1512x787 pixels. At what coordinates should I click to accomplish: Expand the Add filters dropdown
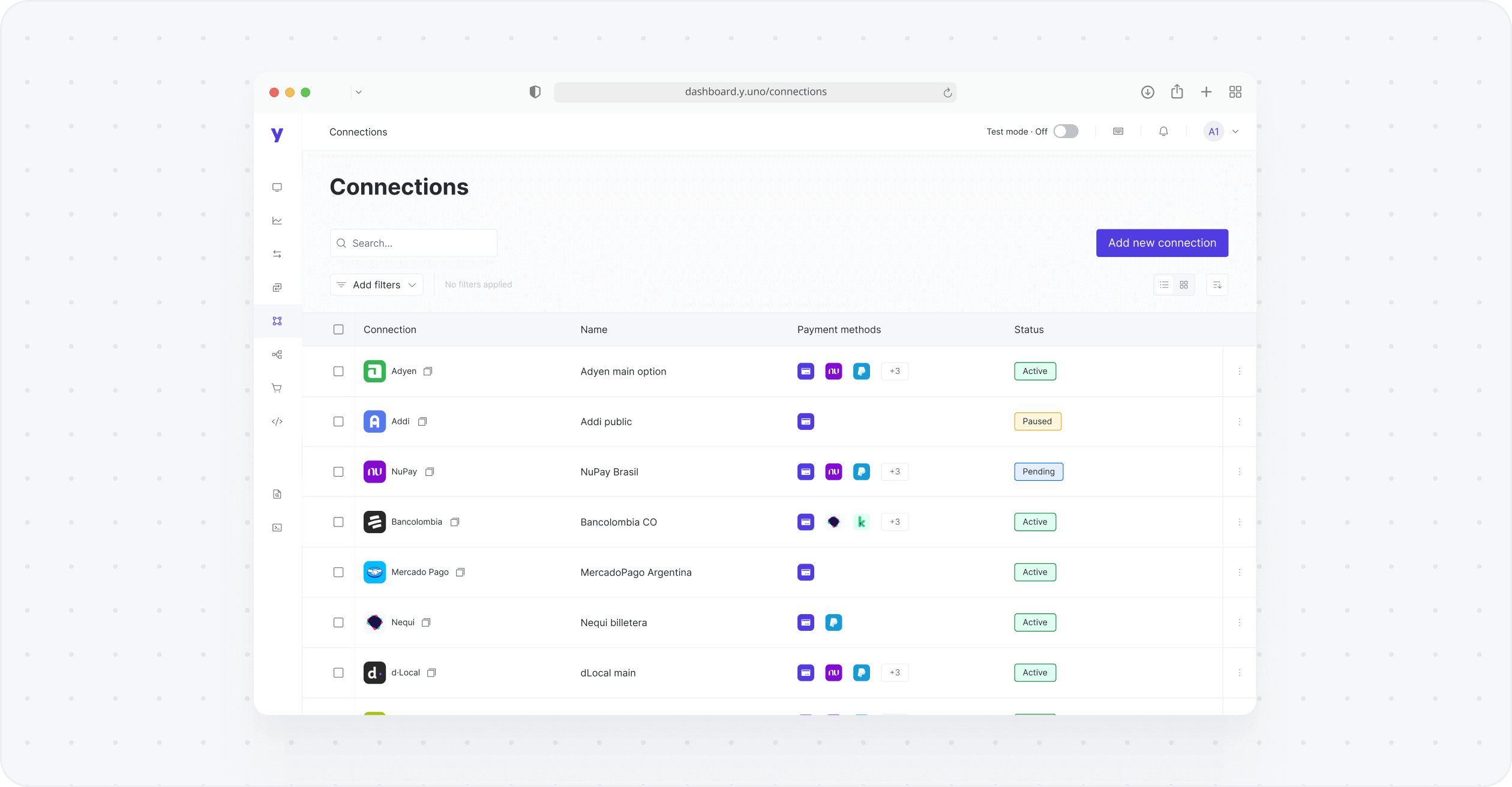376,285
